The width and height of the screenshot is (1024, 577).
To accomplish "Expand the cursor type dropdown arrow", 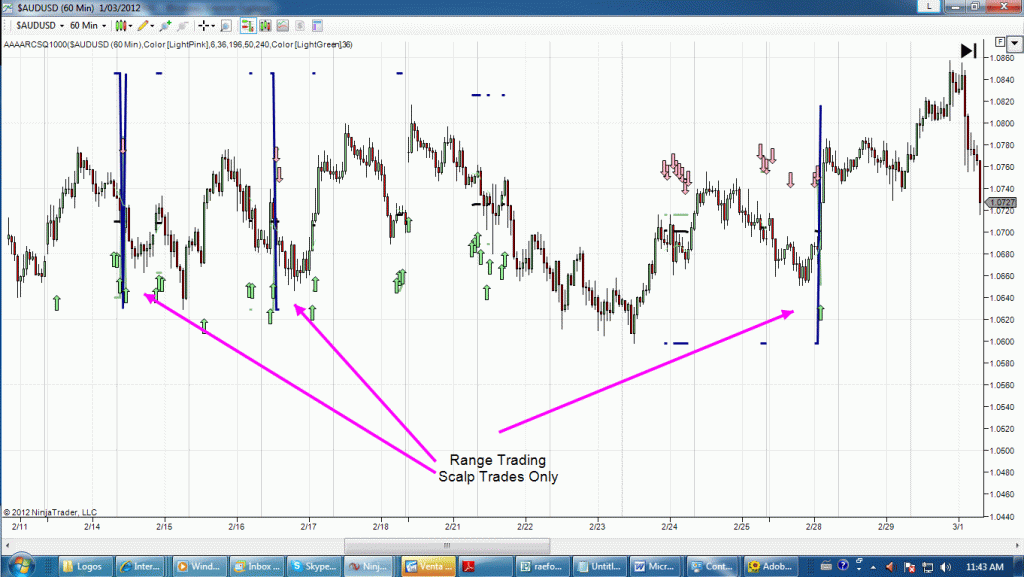I will [x=213, y=25].
